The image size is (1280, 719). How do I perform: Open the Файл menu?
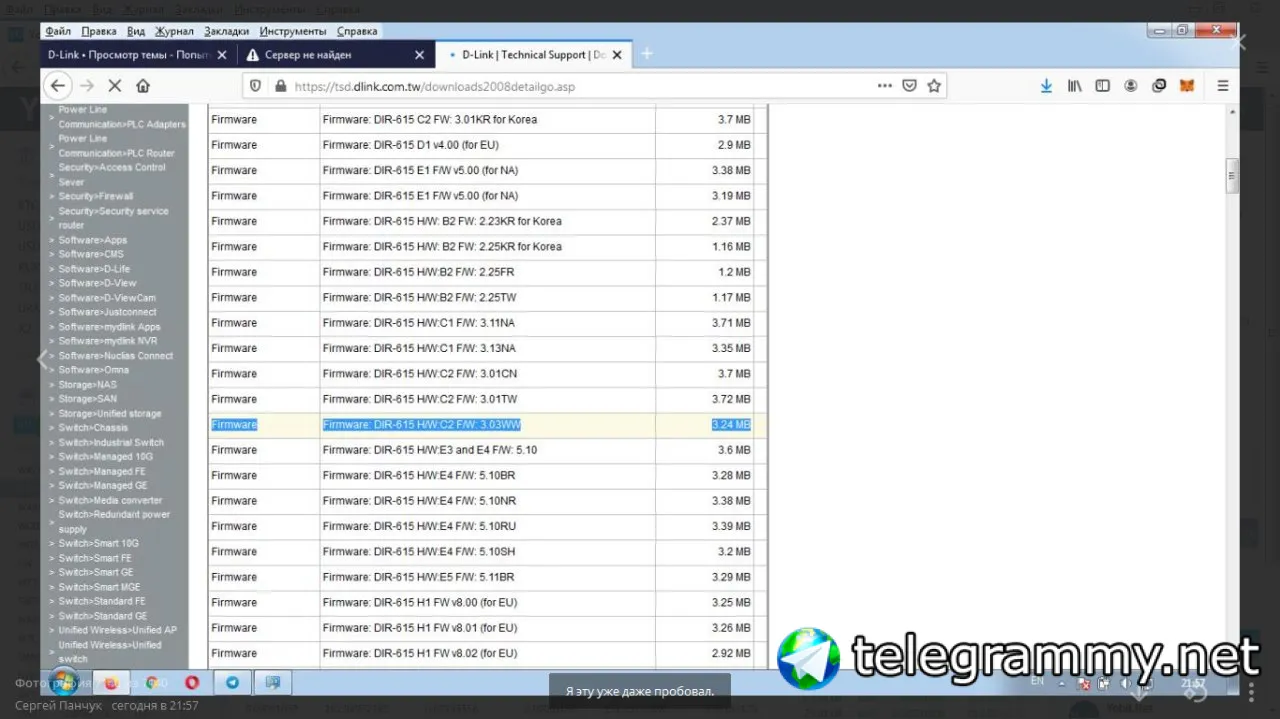tap(58, 31)
